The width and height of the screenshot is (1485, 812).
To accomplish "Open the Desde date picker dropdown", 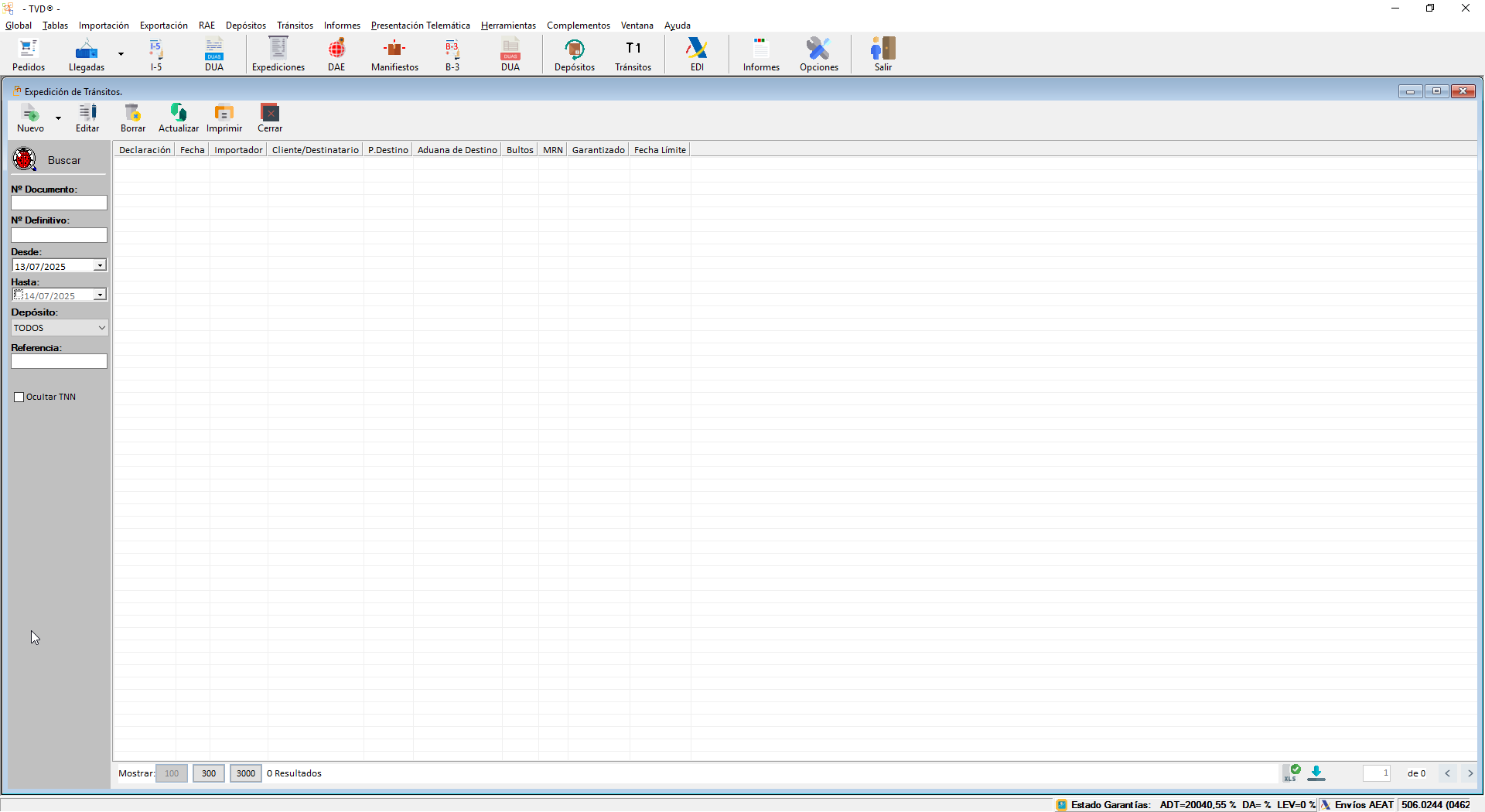I will tap(100, 266).
